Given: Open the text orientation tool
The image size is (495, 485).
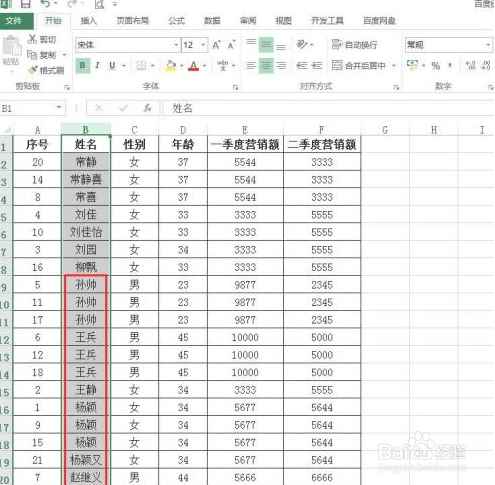Looking at the screenshot, I should pyautogui.click(x=302, y=44).
